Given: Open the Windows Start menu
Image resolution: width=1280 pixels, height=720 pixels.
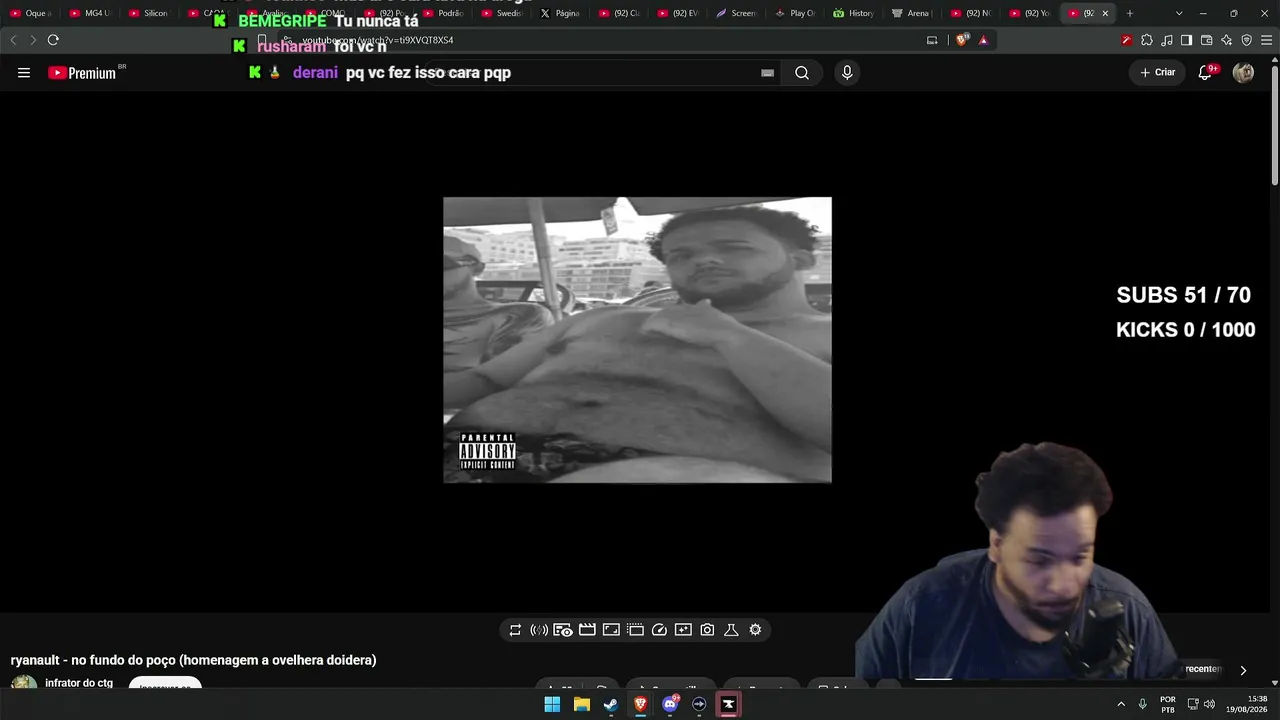Looking at the screenshot, I should 552,704.
